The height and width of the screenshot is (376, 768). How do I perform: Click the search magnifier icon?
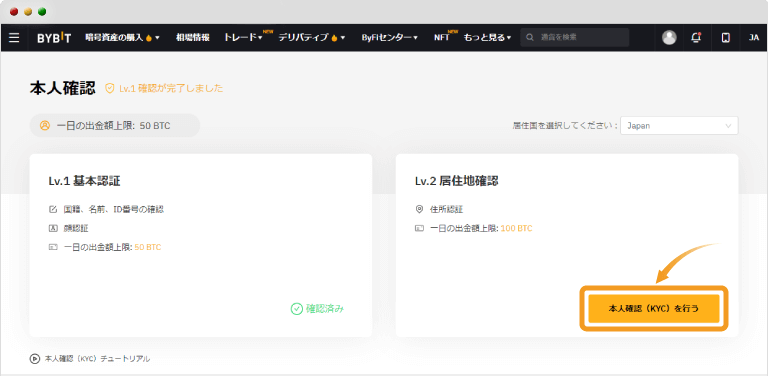[530, 37]
